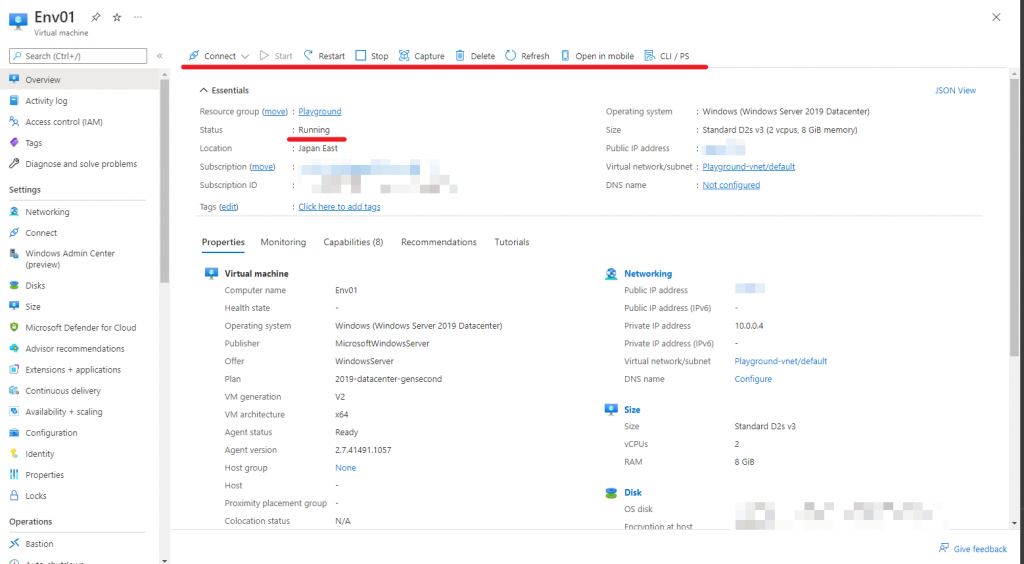Collapse the left navigation menu
Screen dimensions: 1024x564
tap(159, 56)
